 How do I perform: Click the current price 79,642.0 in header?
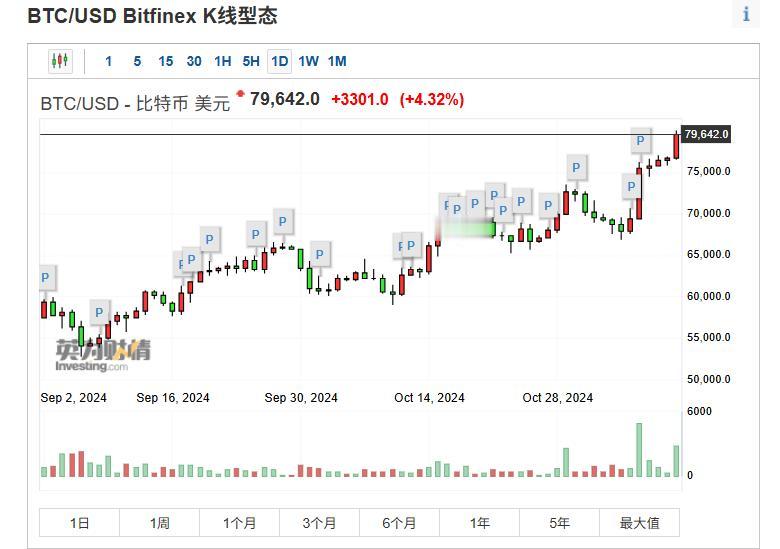(x=285, y=99)
